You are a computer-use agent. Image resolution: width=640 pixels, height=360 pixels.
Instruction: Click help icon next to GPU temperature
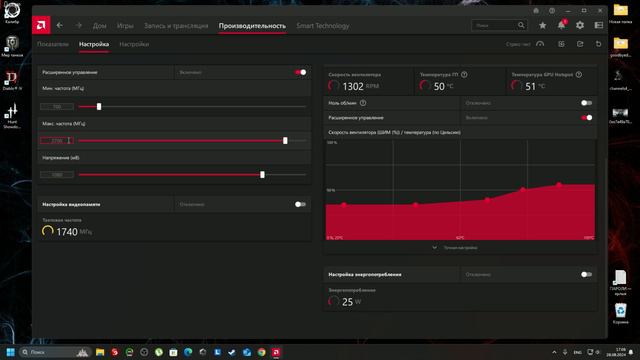464,75
